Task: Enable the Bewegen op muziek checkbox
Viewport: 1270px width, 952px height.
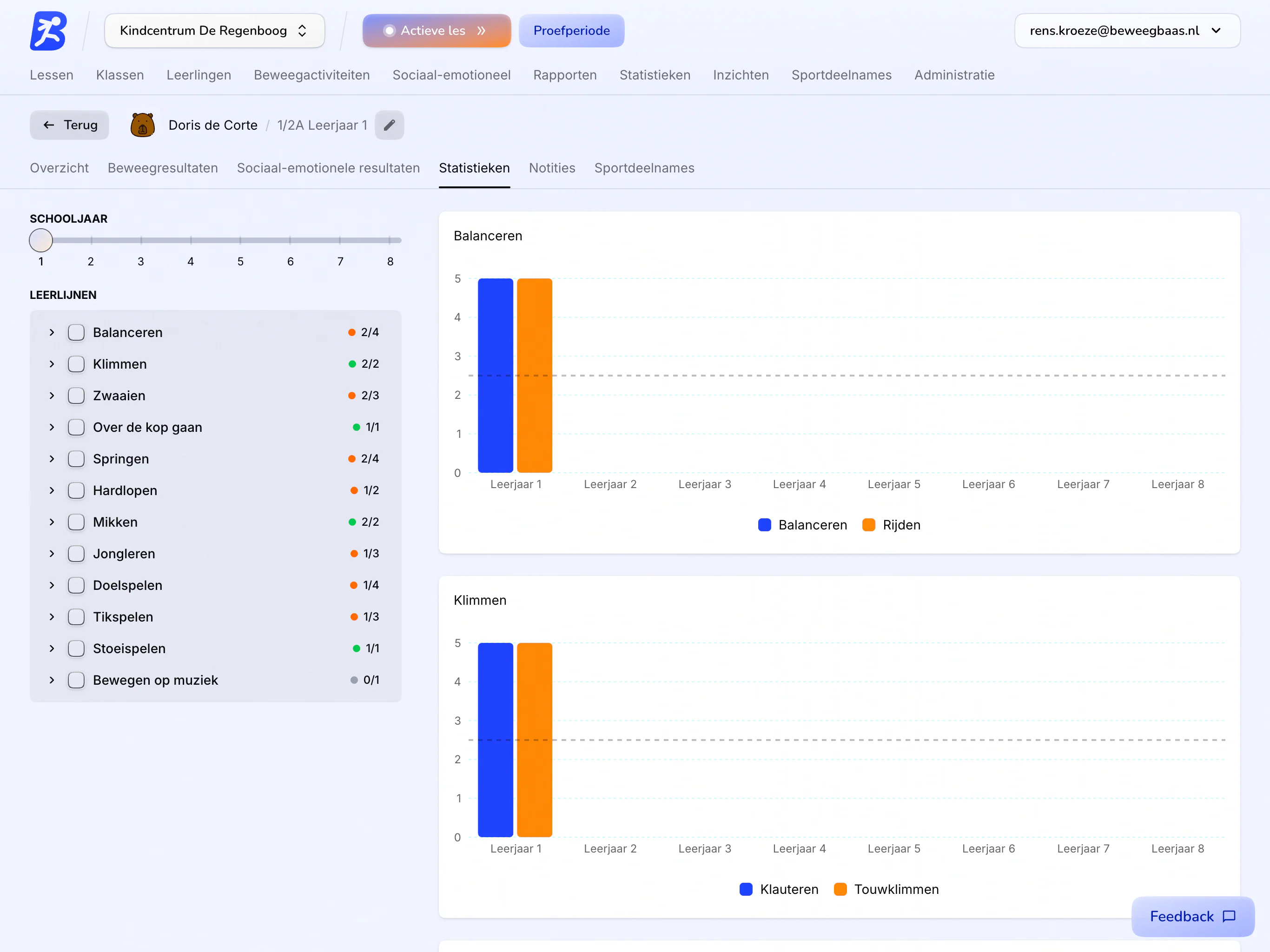Action: pos(76,680)
